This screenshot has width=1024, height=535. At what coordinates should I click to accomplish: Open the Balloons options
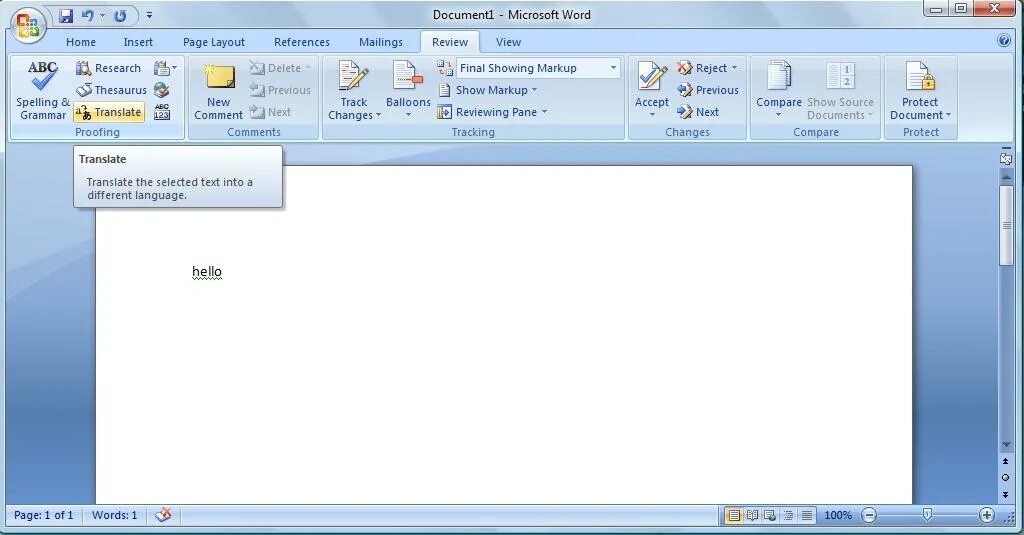point(408,91)
